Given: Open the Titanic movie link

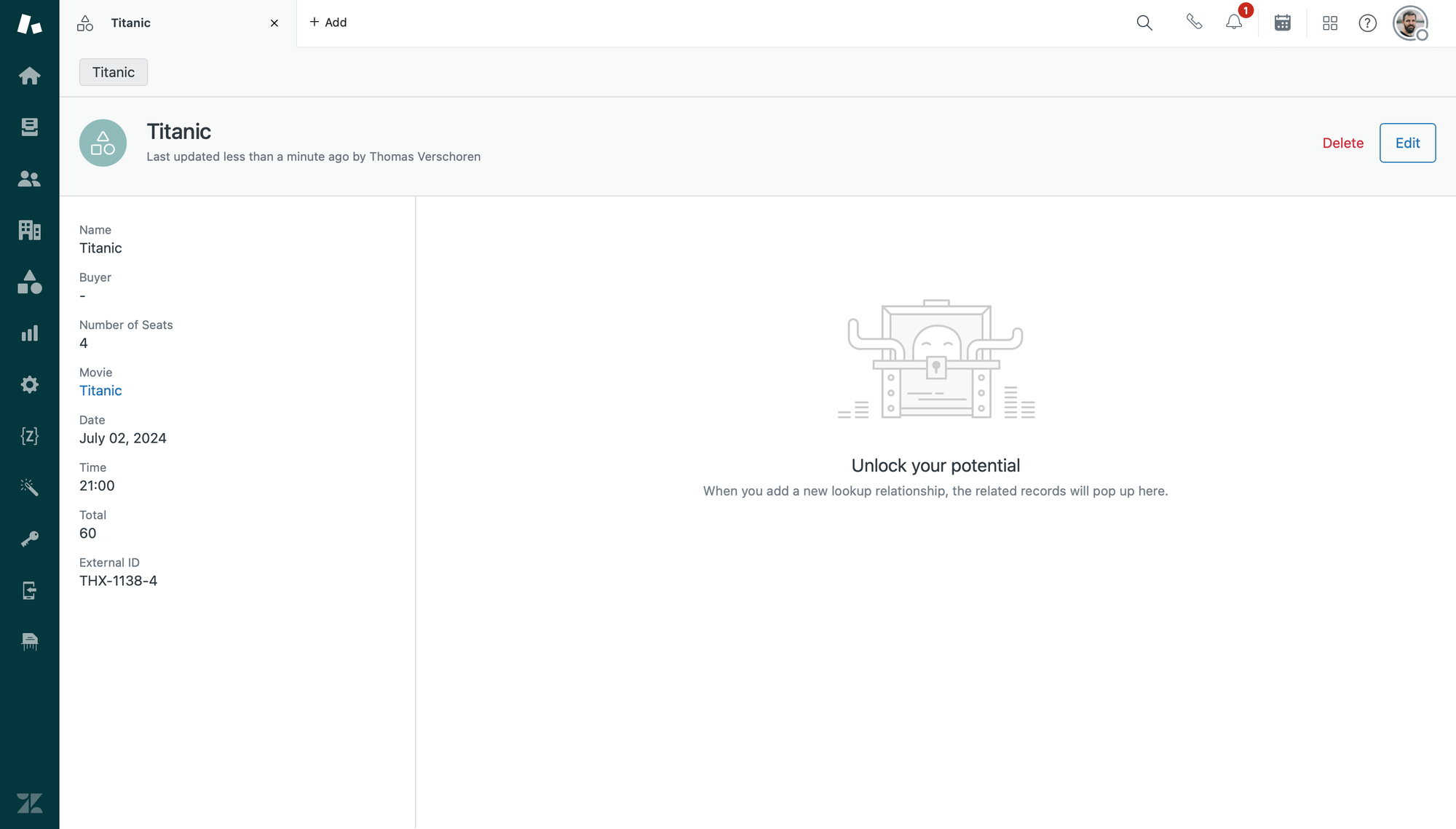Looking at the screenshot, I should [x=100, y=391].
